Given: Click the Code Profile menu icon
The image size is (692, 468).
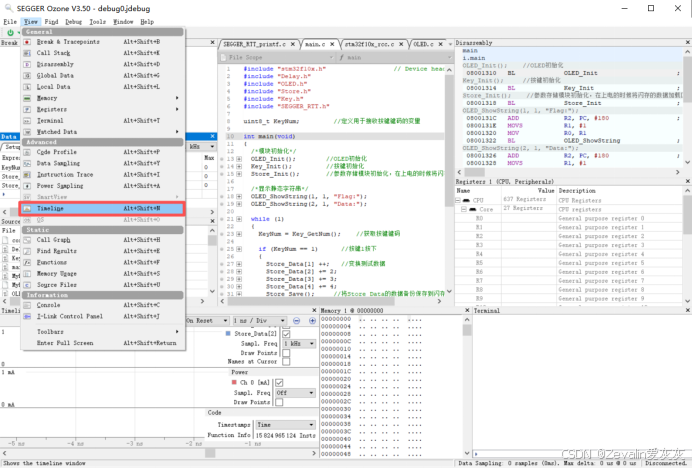Looking at the screenshot, I should click(x=27, y=152).
